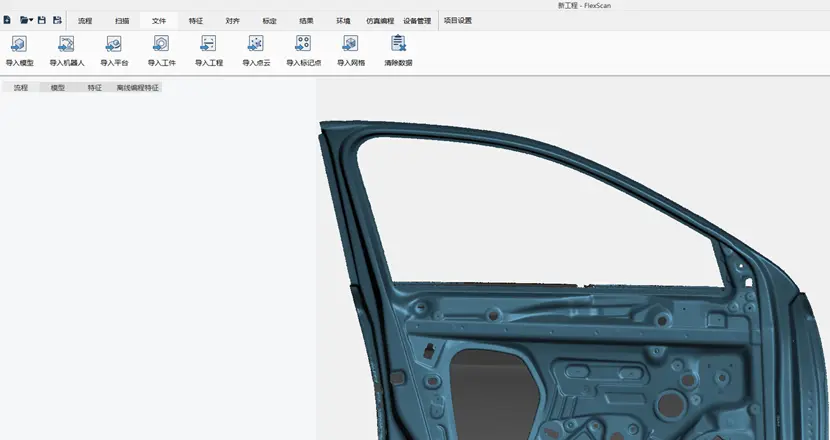Click the save icon in quick access bar

[42, 20]
